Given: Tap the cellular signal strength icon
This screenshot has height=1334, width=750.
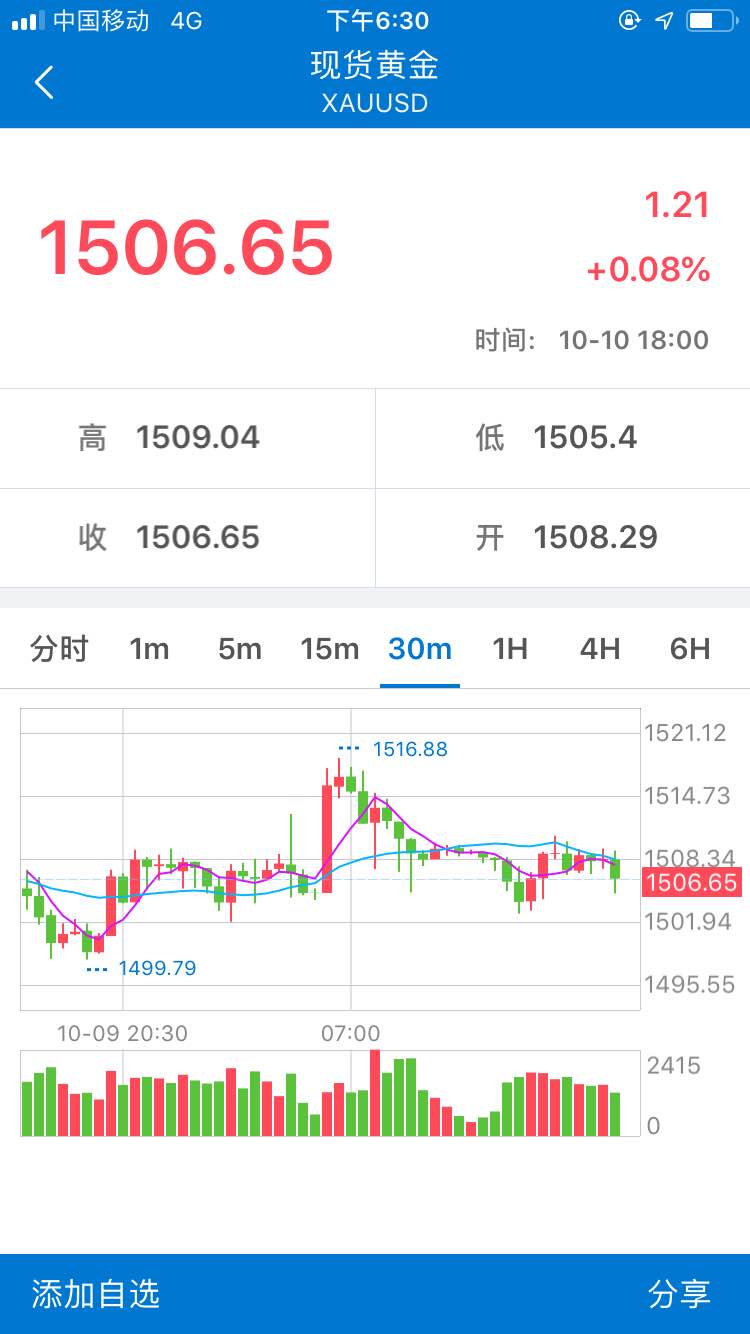Looking at the screenshot, I should 28,20.
